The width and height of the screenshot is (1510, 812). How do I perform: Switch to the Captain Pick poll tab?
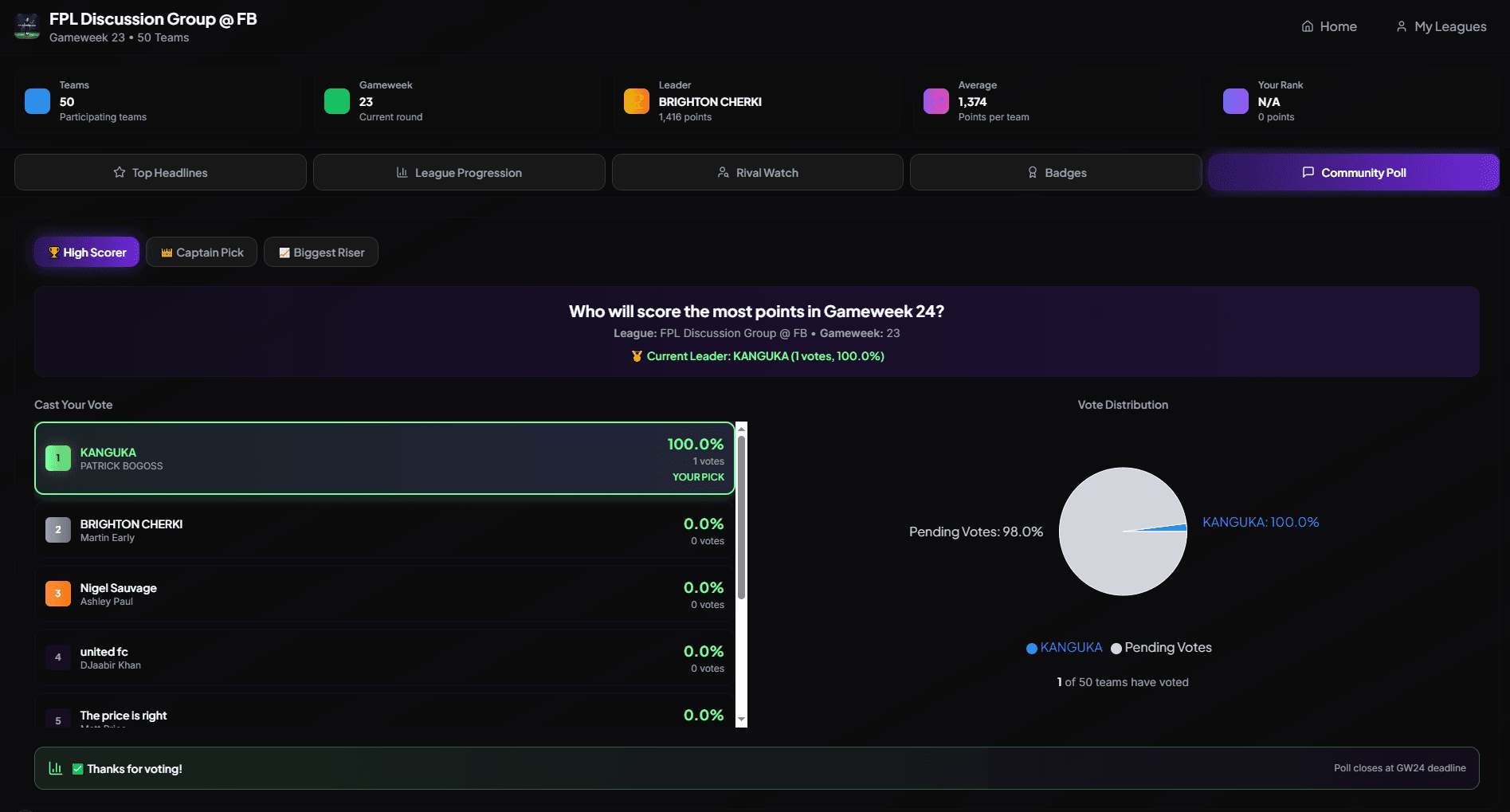coord(201,252)
